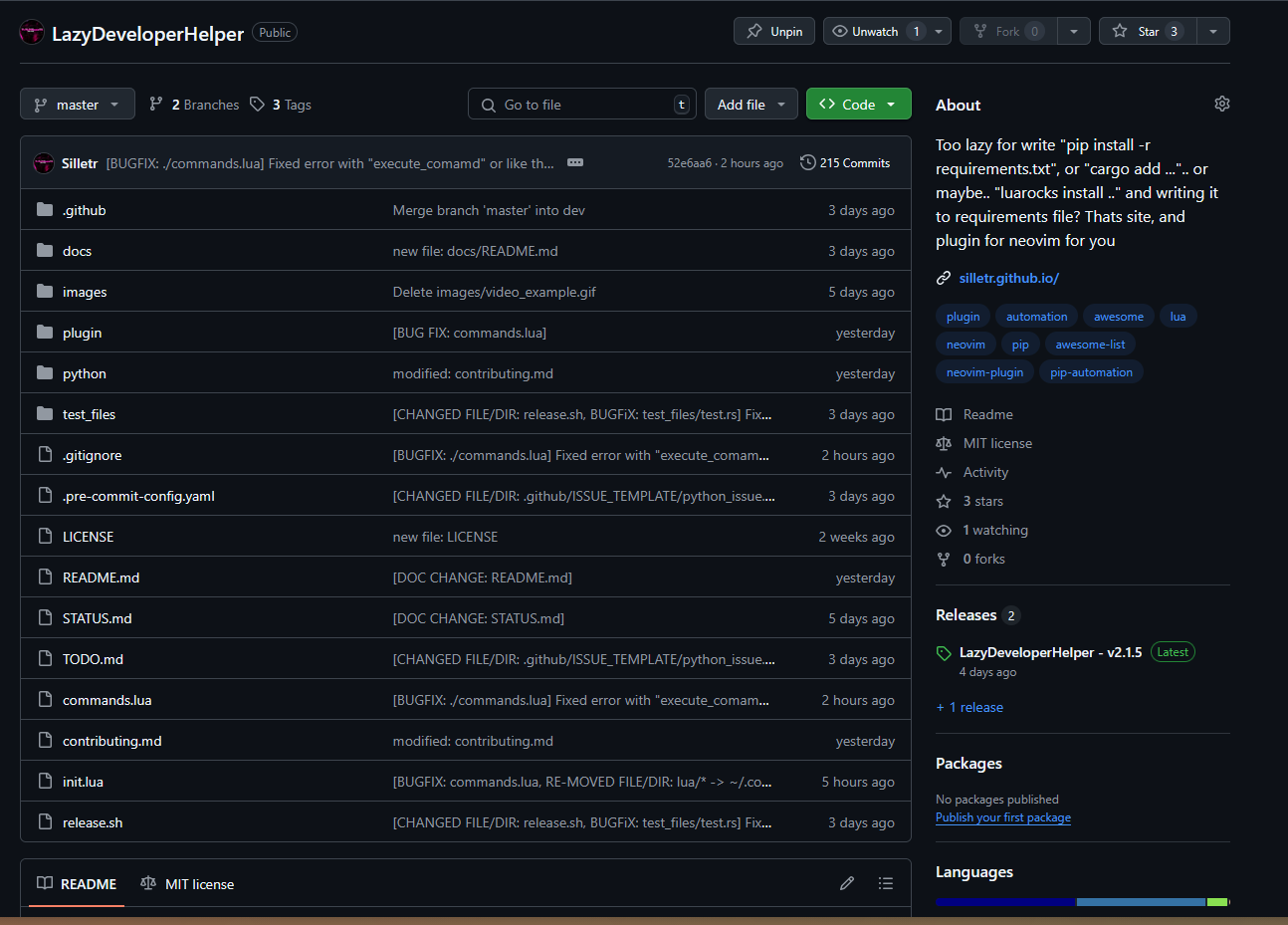Click the .github folder icon
The width and height of the screenshot is (1288, 925).
pos(45,209)
